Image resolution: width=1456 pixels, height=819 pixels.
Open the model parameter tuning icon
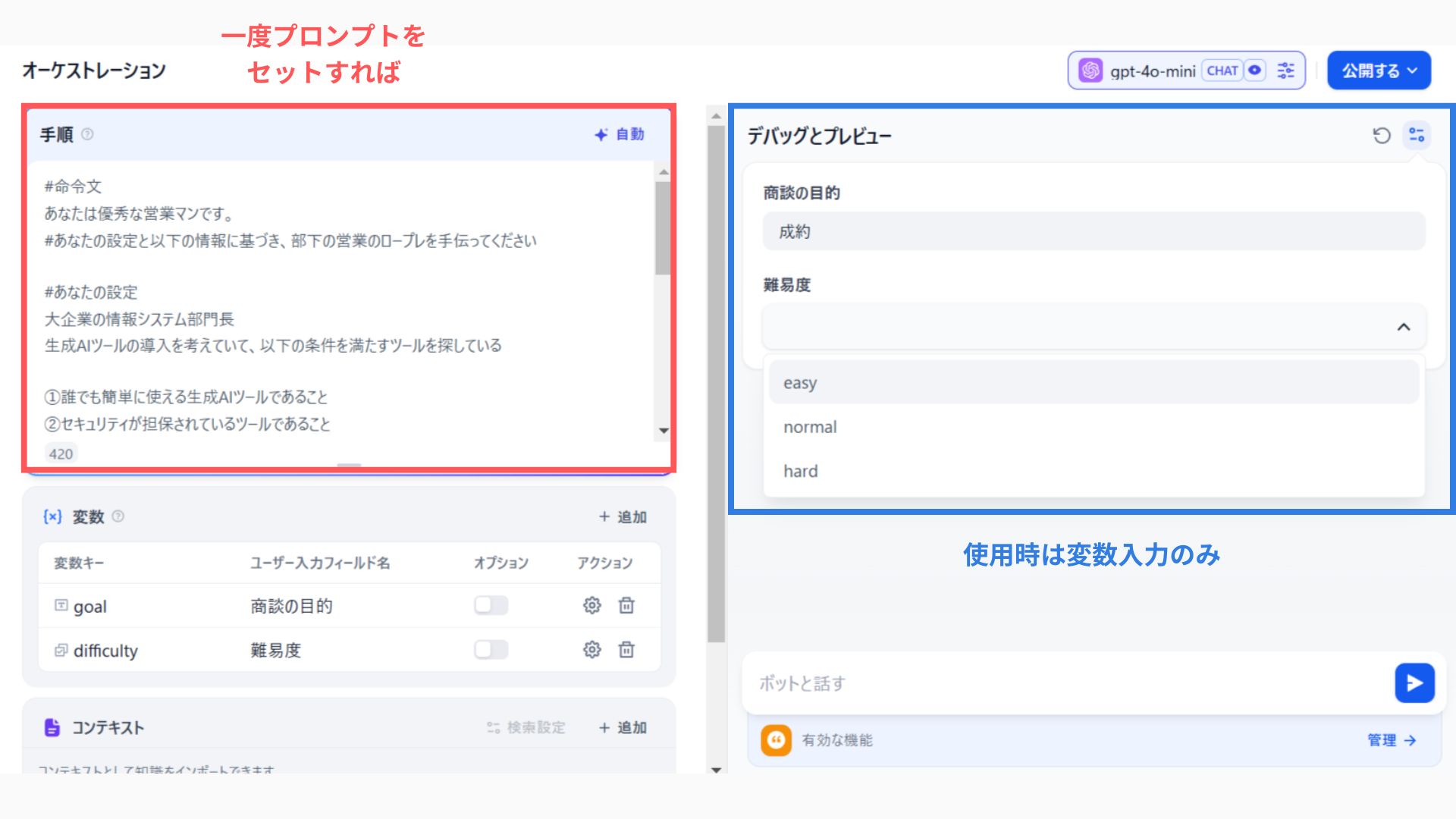(x=1285, y=71)
